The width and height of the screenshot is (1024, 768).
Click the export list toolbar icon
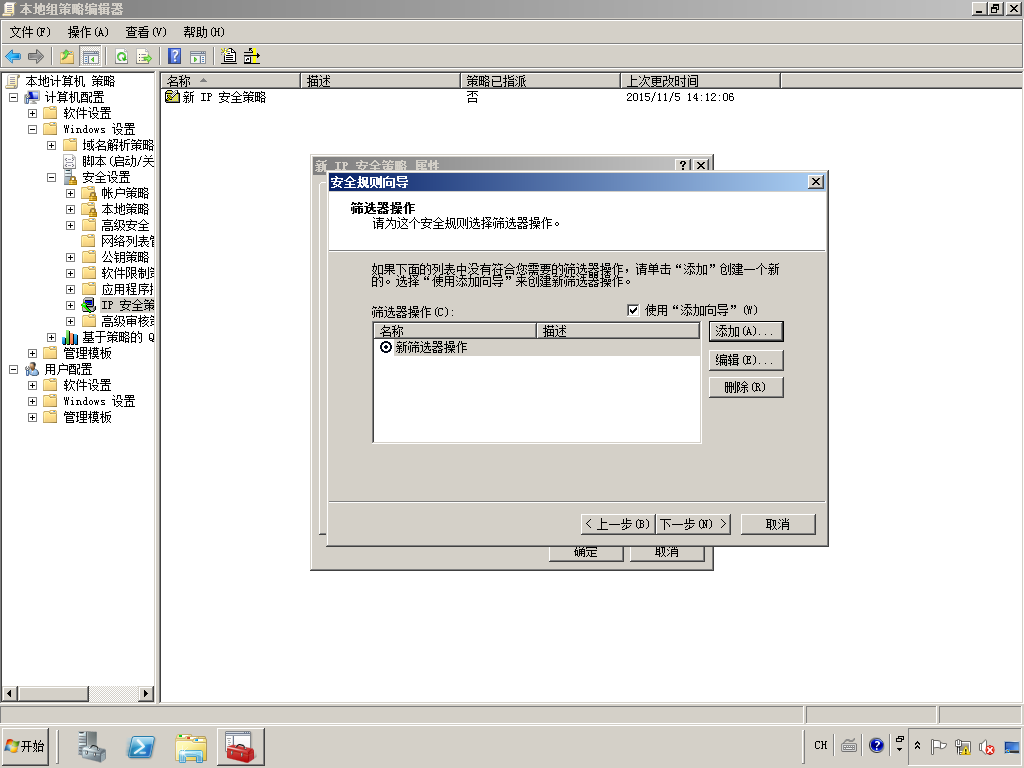(144, 57)
